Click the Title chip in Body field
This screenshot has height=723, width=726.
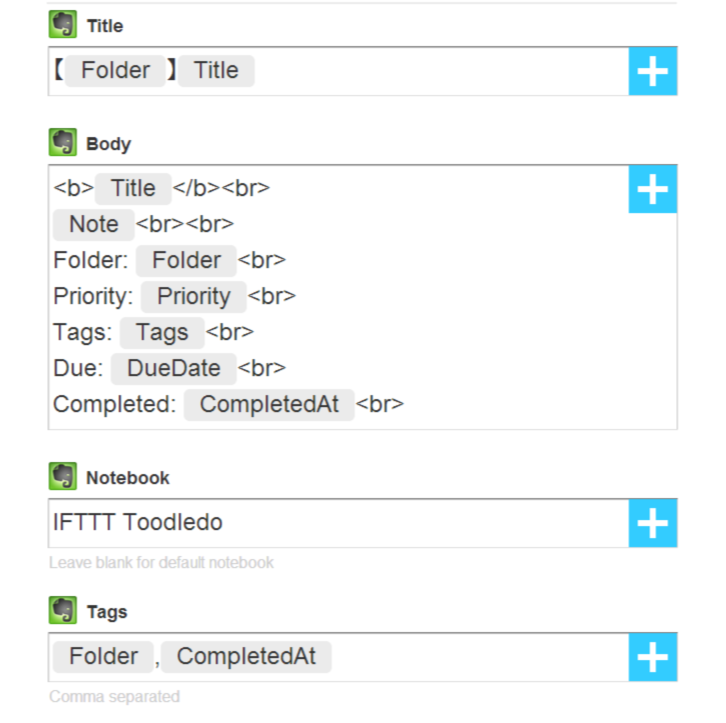(133, 188)
